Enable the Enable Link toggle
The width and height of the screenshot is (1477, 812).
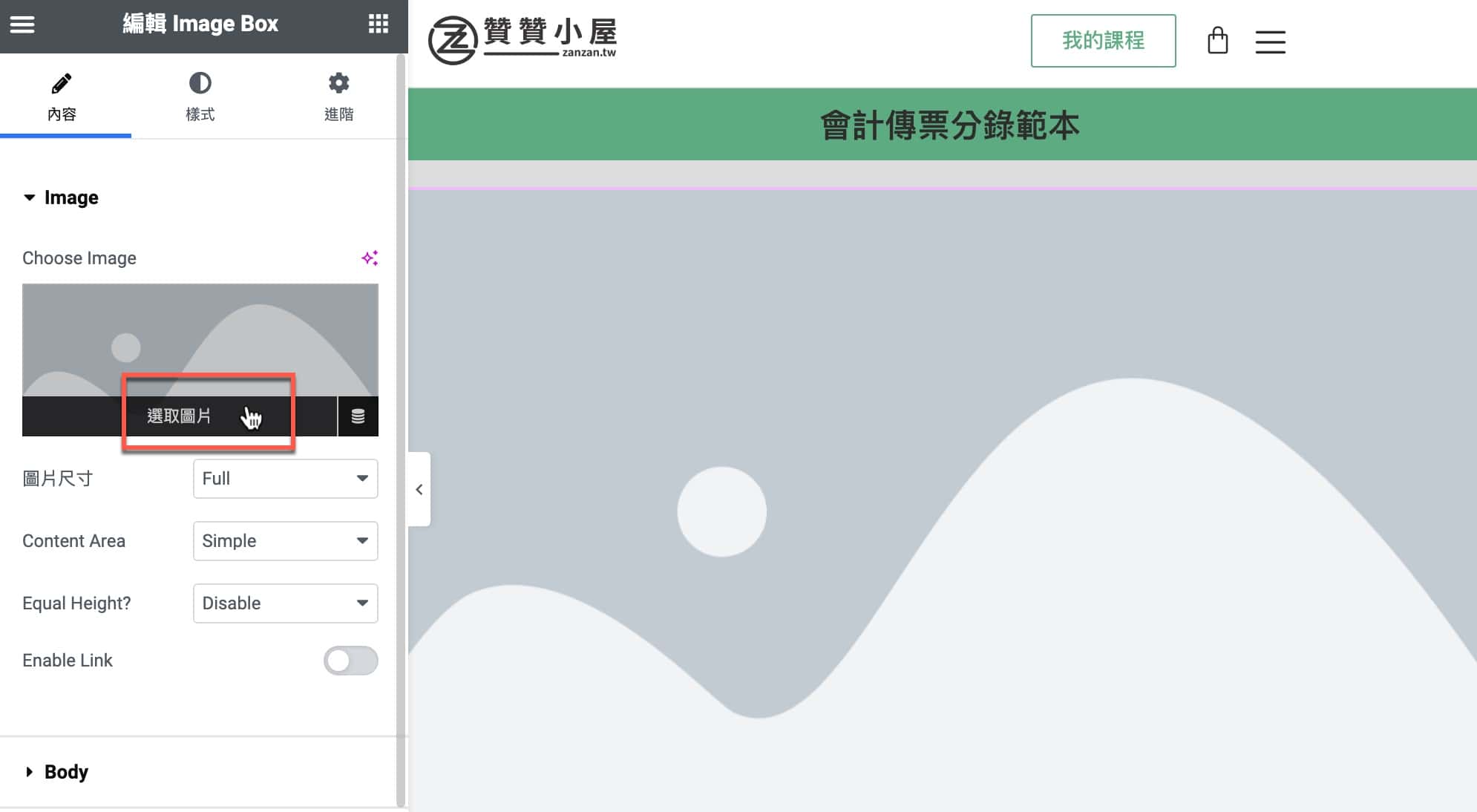351,660
